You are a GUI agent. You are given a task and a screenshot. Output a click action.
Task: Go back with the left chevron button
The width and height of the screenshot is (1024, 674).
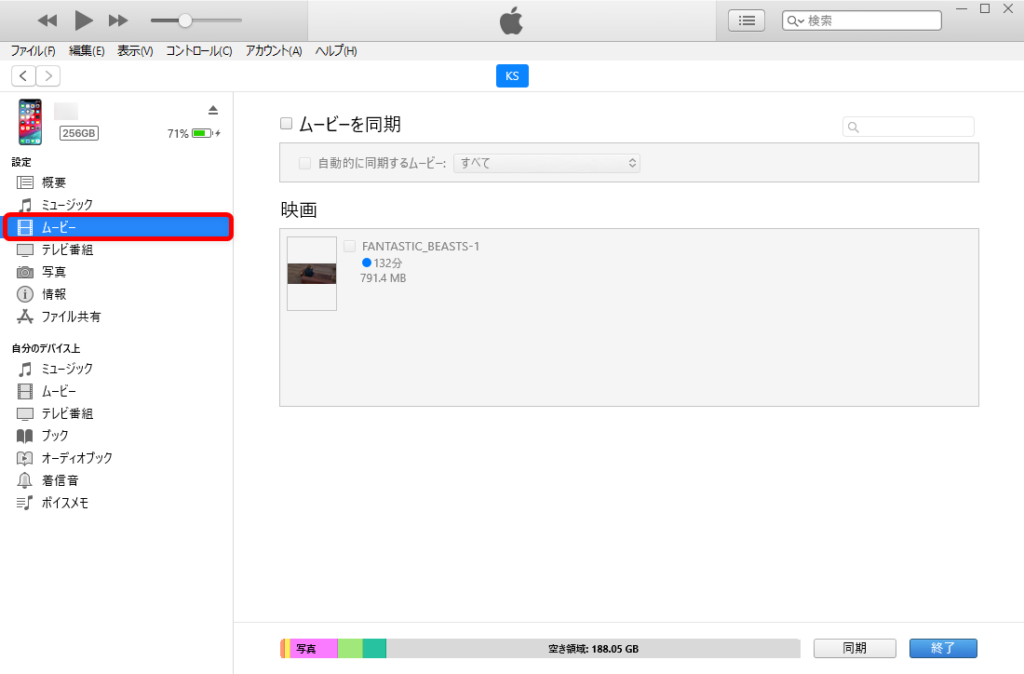pyautogui.click(x=24, y=76)
